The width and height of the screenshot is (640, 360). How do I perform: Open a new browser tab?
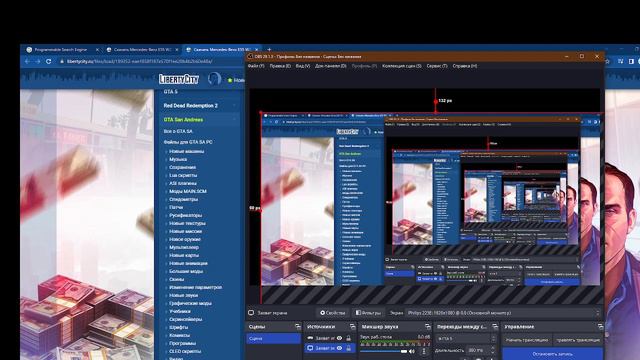[x=269, y=49]
